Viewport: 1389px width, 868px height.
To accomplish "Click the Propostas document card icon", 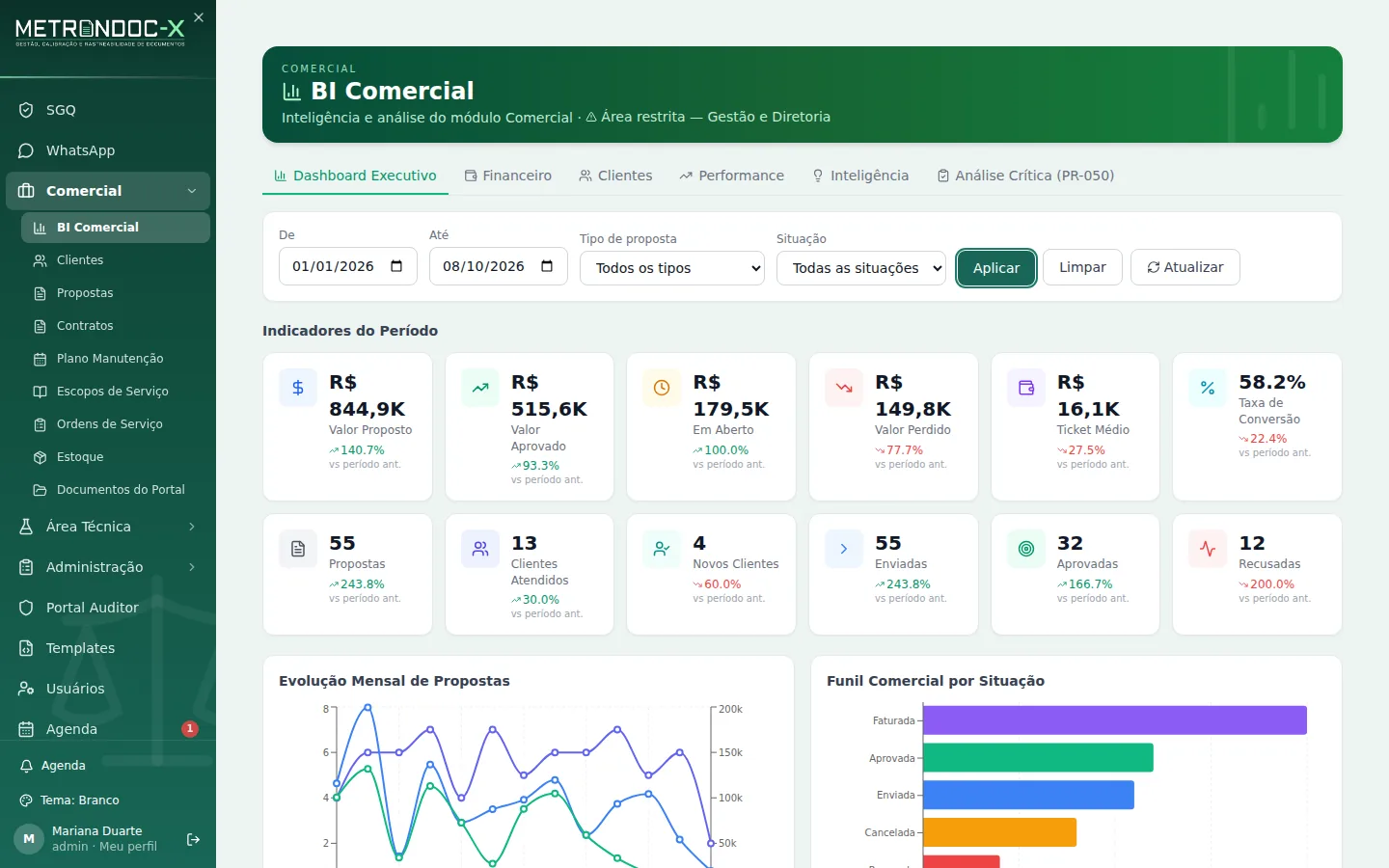I will [298, 549].
